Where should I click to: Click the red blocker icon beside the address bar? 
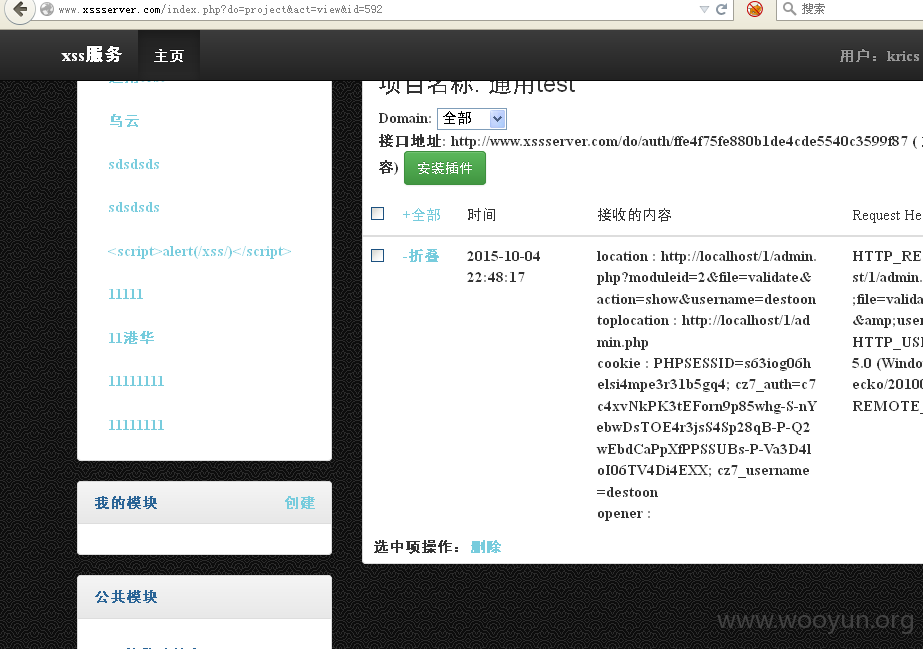tap(755, 9)
